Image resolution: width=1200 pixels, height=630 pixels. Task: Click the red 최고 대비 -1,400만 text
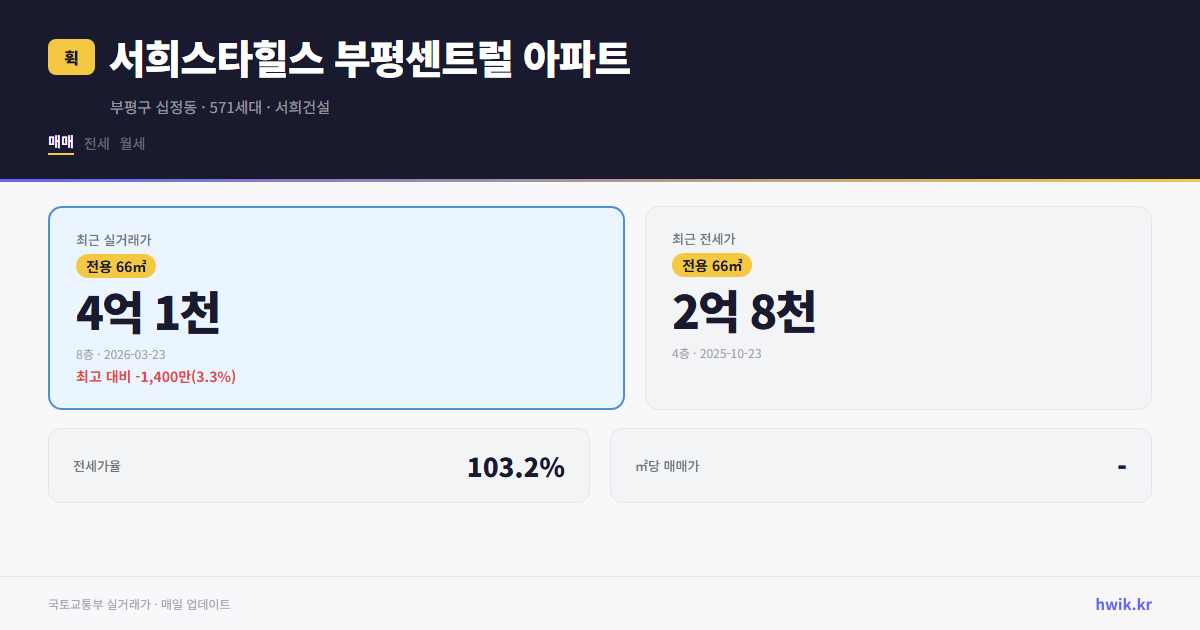tap(157, 376)
